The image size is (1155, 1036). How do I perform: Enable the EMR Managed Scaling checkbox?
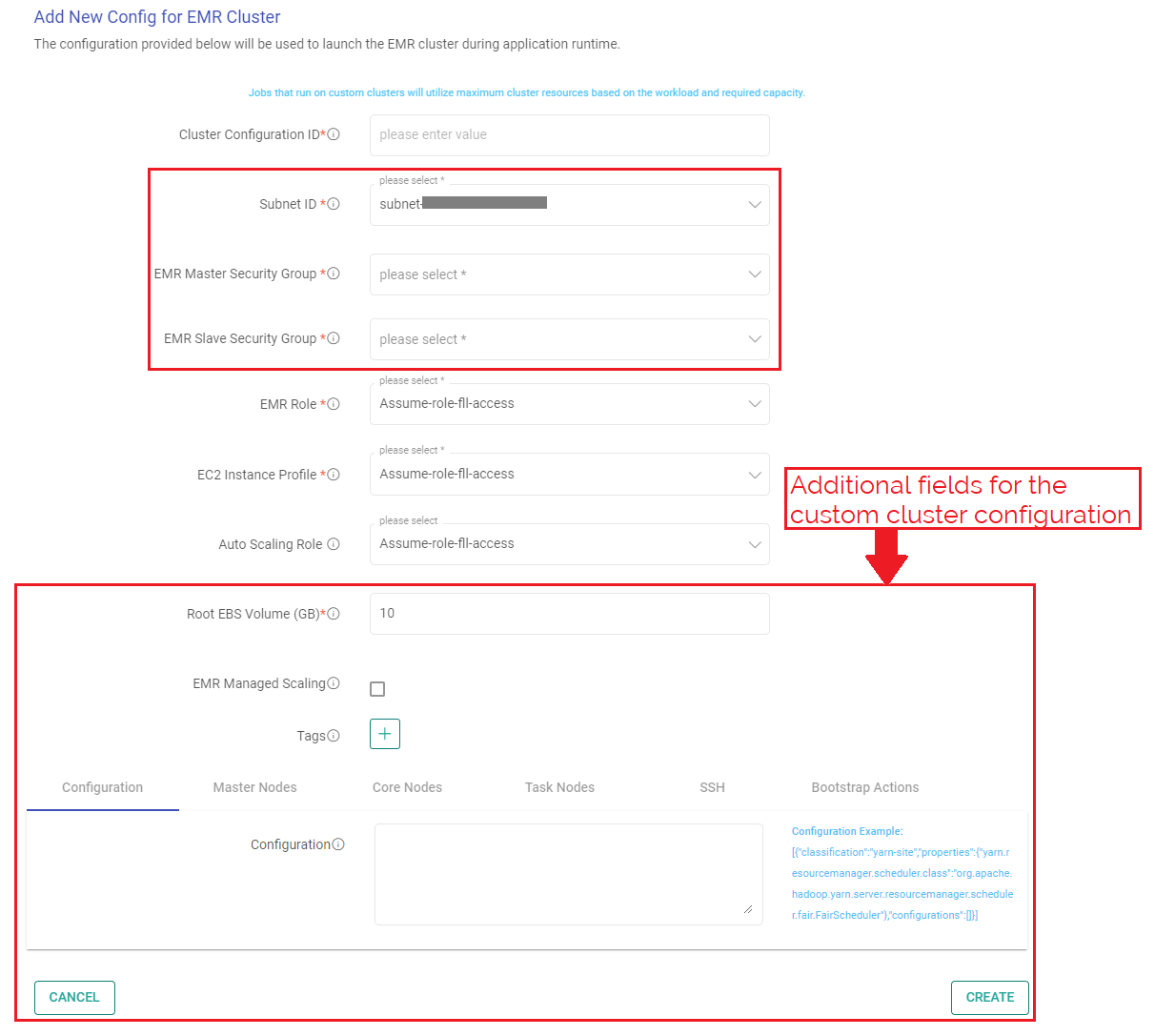(x=376, y=687)
